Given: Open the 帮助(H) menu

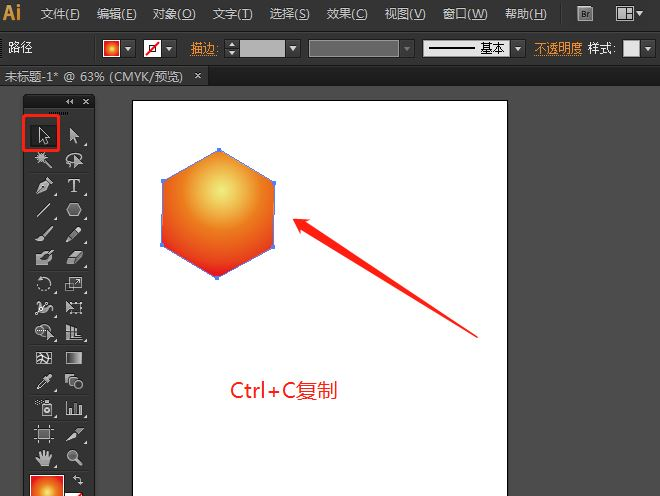Looking at the screenshot, I should coord(525,14).
